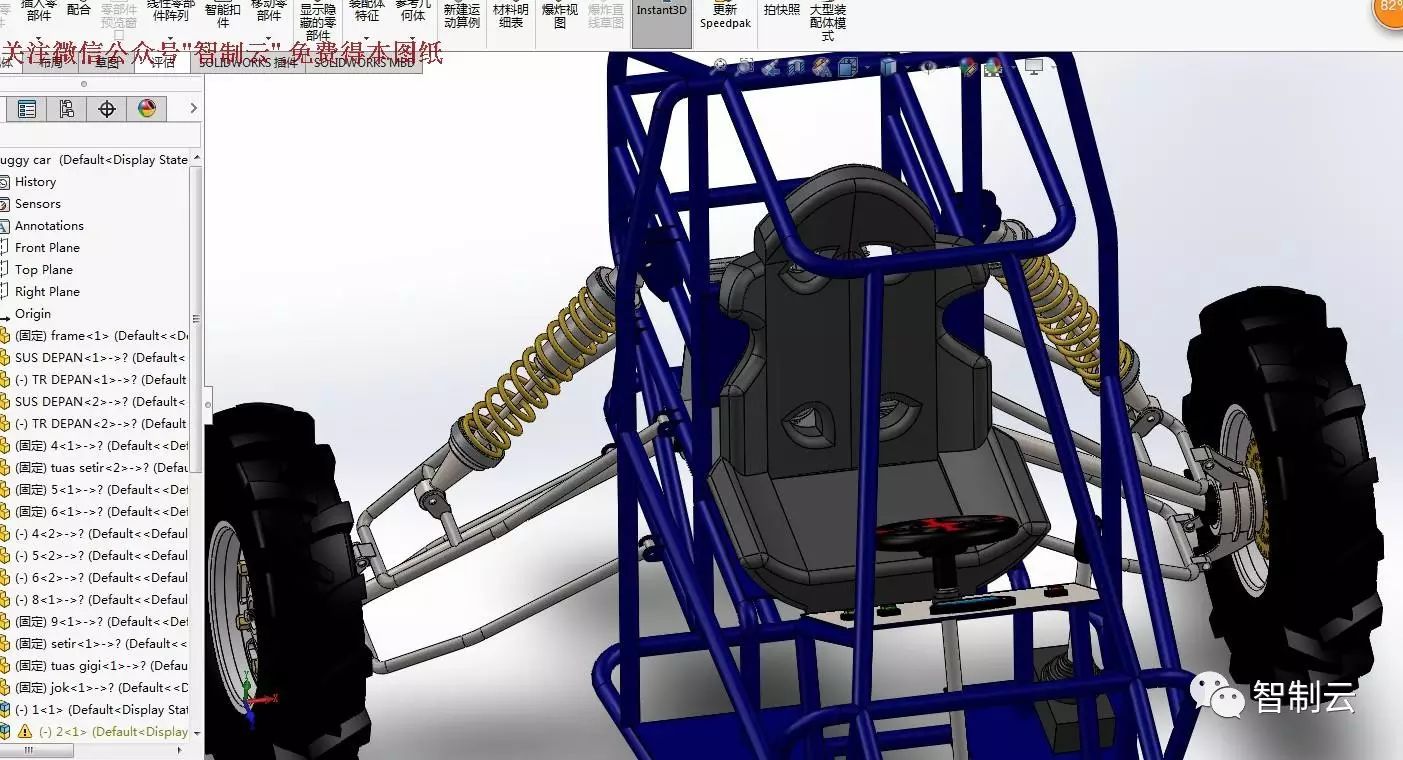Click 新建运动算例 New Motion Study
1403x760 pixels.
[462, 15]
